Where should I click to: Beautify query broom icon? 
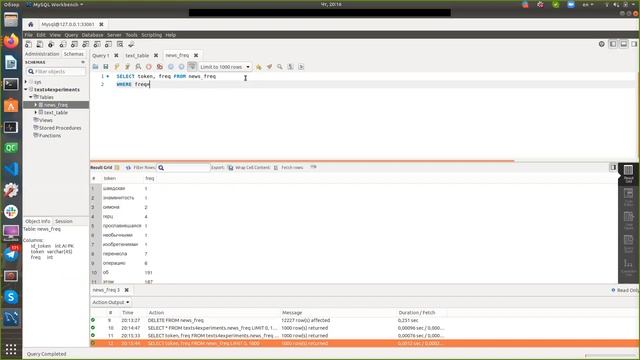coord(269,67)
